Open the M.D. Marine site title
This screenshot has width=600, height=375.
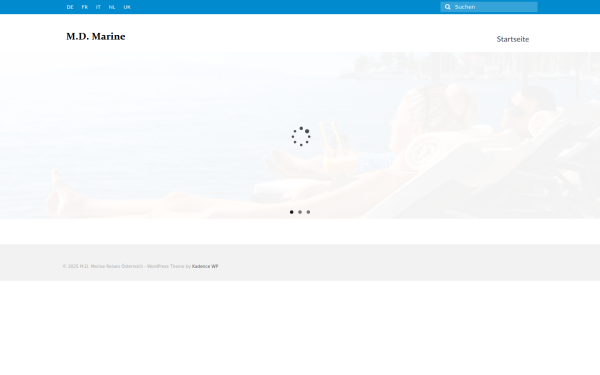[96, 36]
